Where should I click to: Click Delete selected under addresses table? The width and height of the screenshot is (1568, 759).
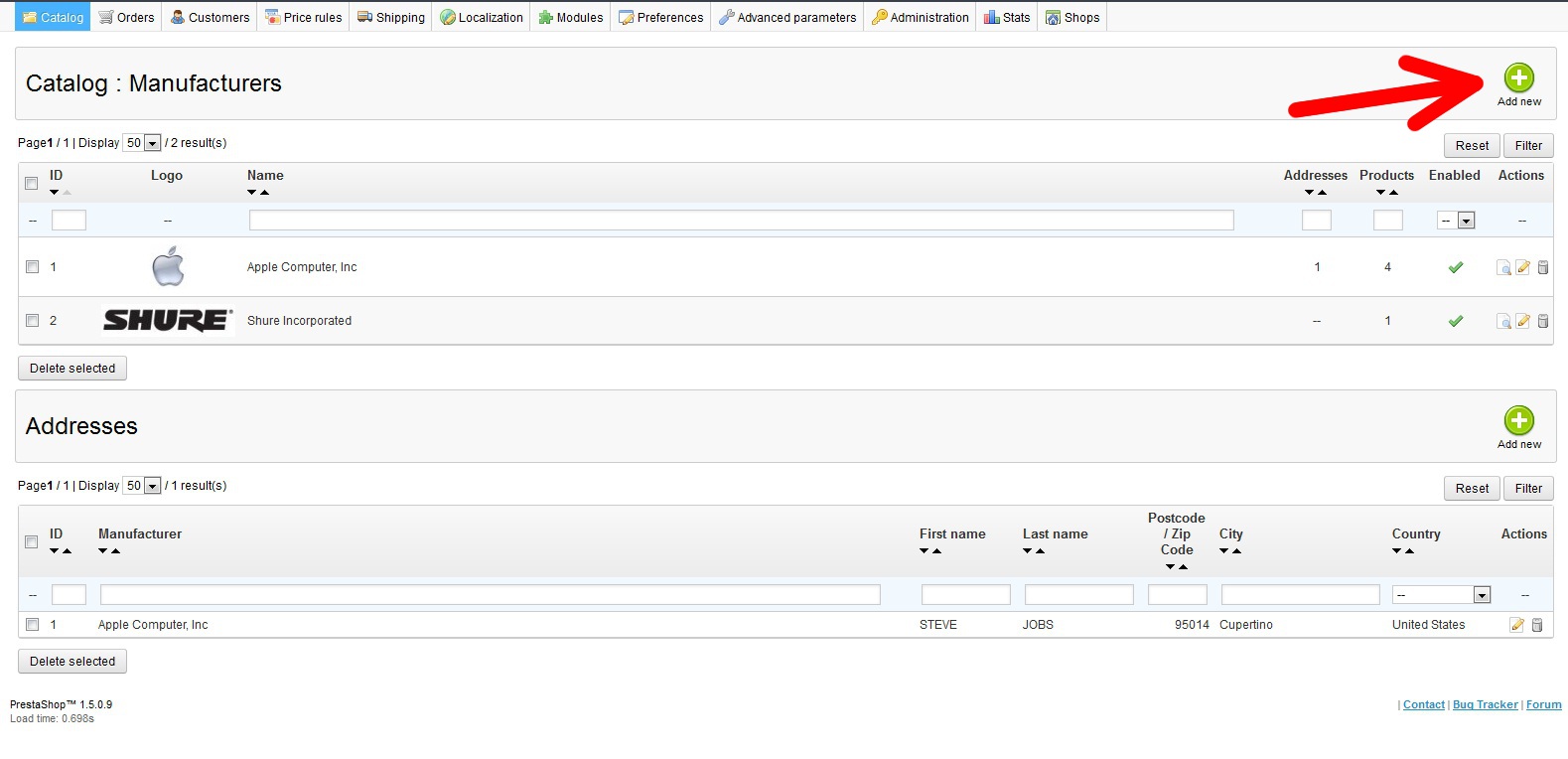[72, 662]
